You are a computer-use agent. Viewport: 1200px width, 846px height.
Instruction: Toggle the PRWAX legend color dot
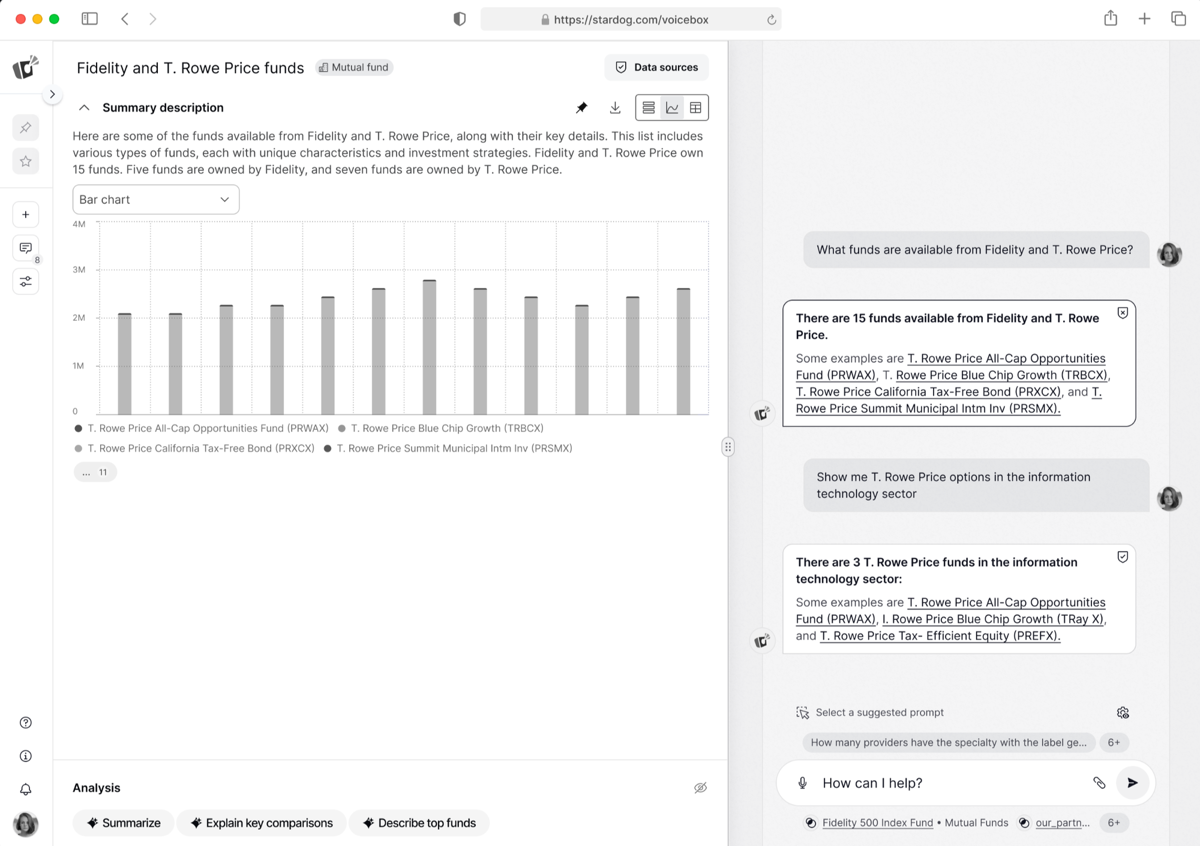tap(79, 428)
